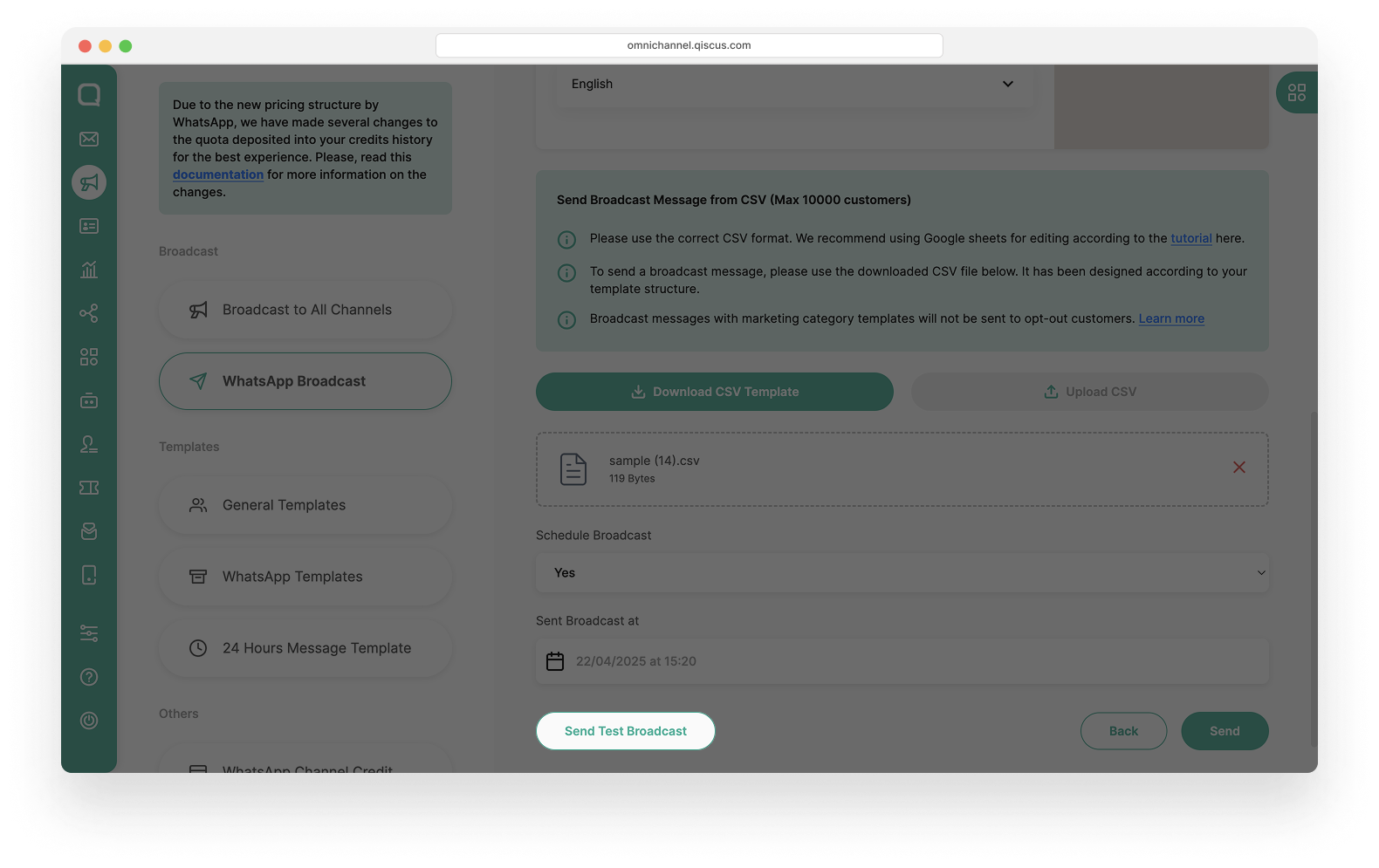Click the calendar icon in Sent Broadcast at field
This screenshot has height=868, width=1379.
click(555, 661)
